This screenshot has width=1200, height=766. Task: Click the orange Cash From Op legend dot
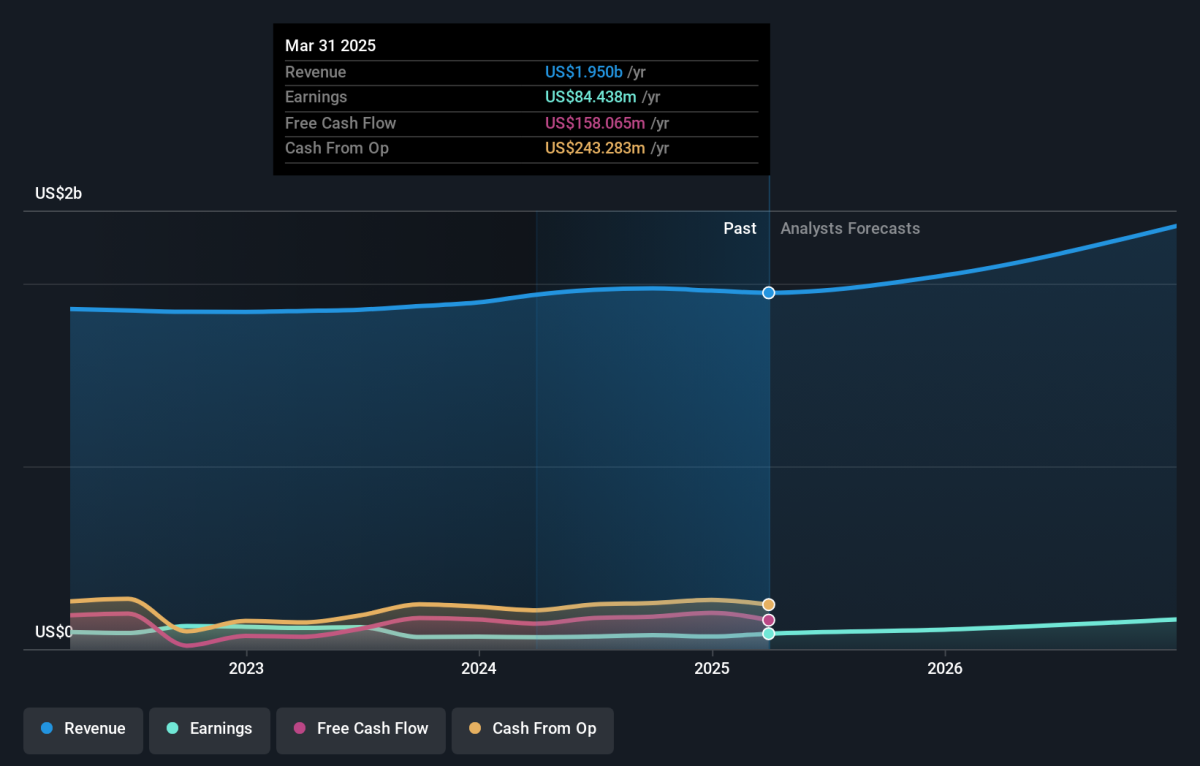point(474,729)
